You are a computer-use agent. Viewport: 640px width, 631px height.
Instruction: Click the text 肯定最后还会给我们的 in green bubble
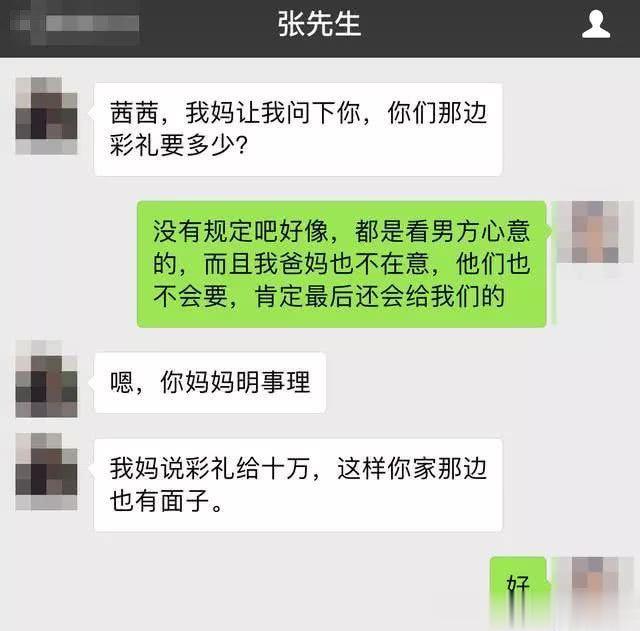click(x=380, y=296)
